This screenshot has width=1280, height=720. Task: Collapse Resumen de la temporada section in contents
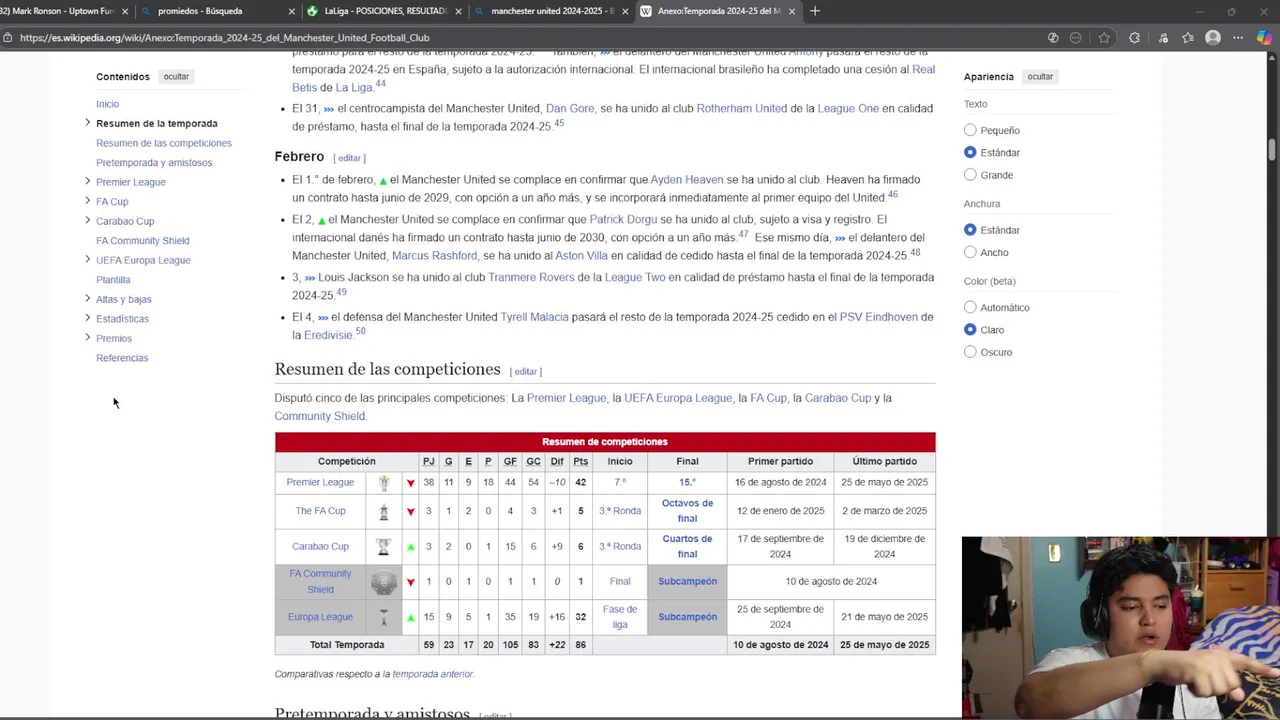tap(87, 123)
